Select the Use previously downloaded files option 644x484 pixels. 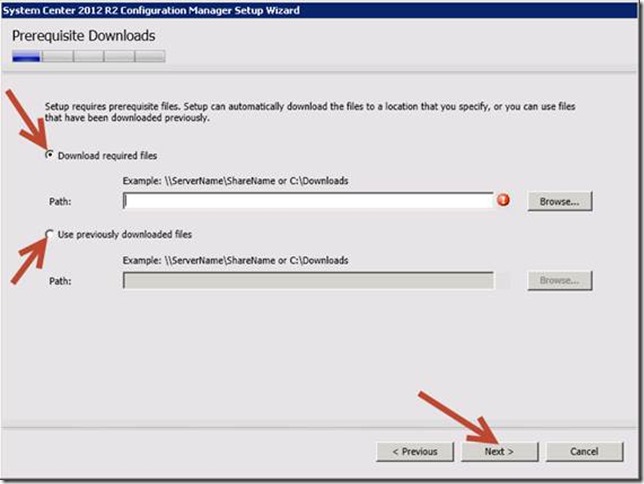pos(52,234)
